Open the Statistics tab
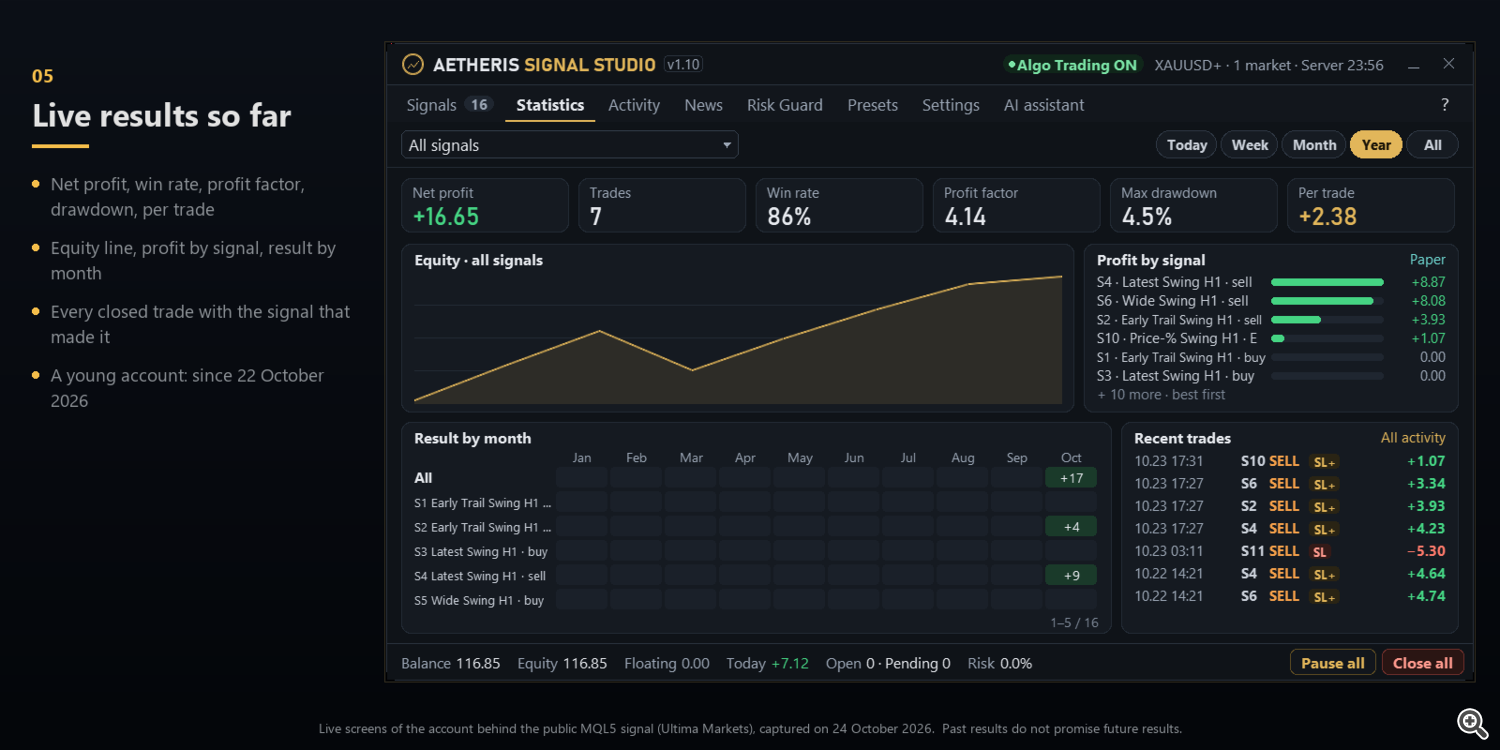 (x=550, y=105)
